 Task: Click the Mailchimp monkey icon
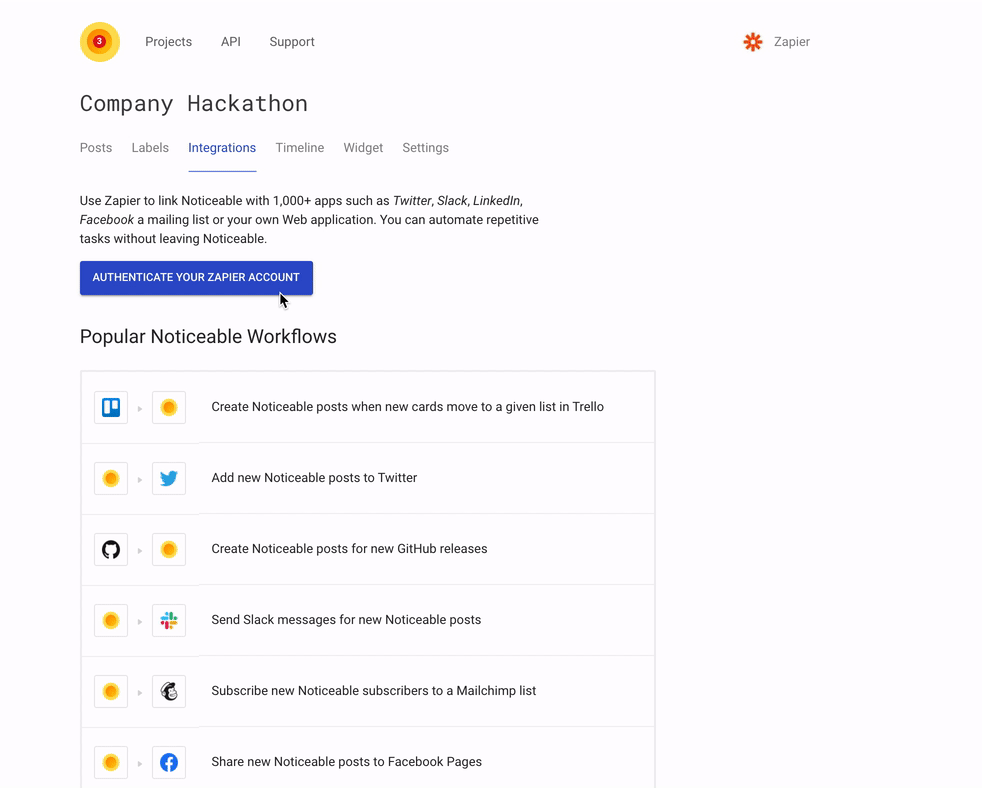tap(169, 692)
